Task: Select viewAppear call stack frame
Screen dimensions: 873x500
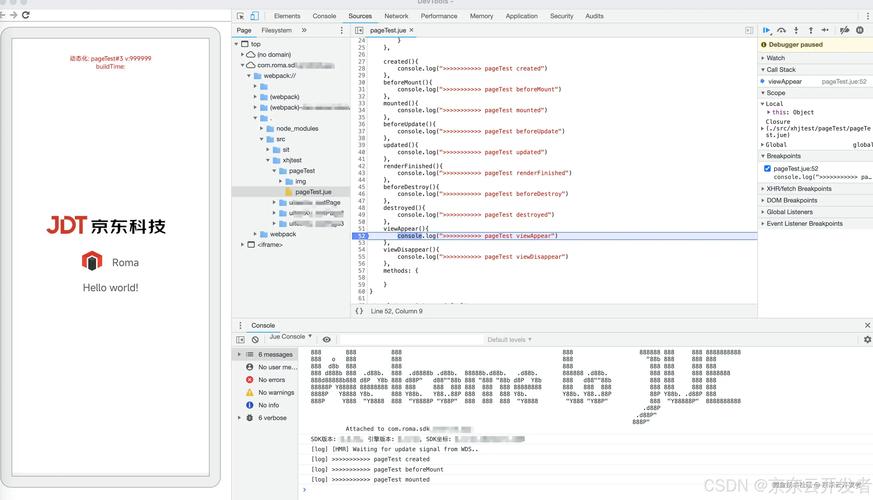Action: tap(814, 81)
